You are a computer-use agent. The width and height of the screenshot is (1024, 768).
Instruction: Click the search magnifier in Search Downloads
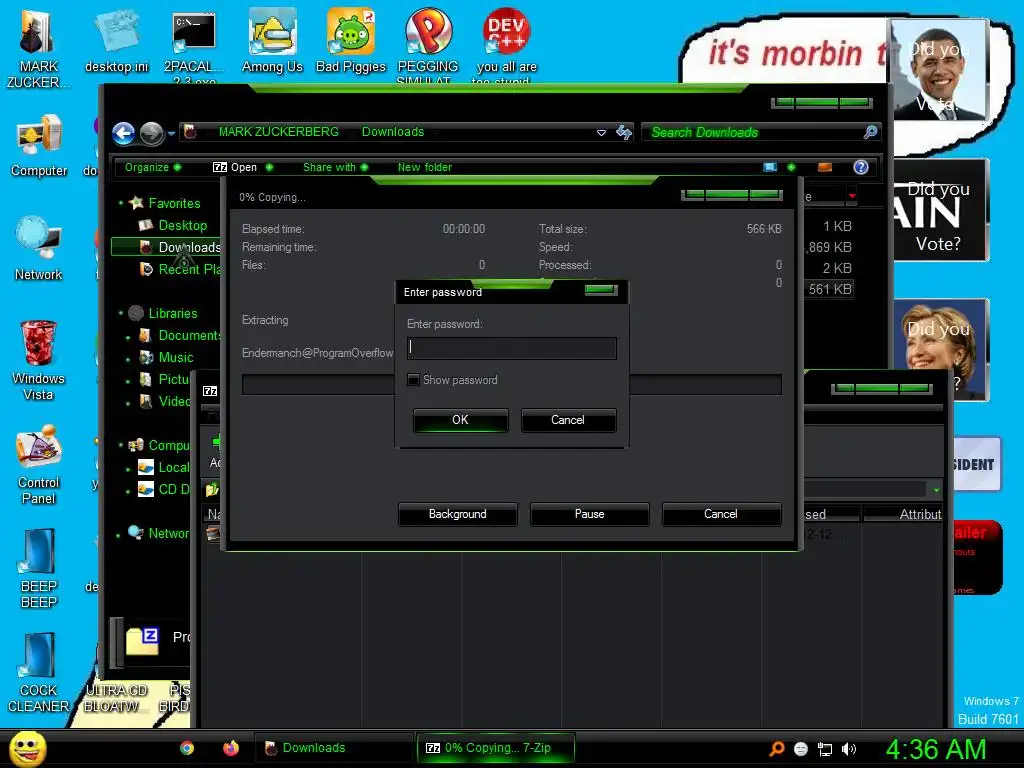(870, 133)
